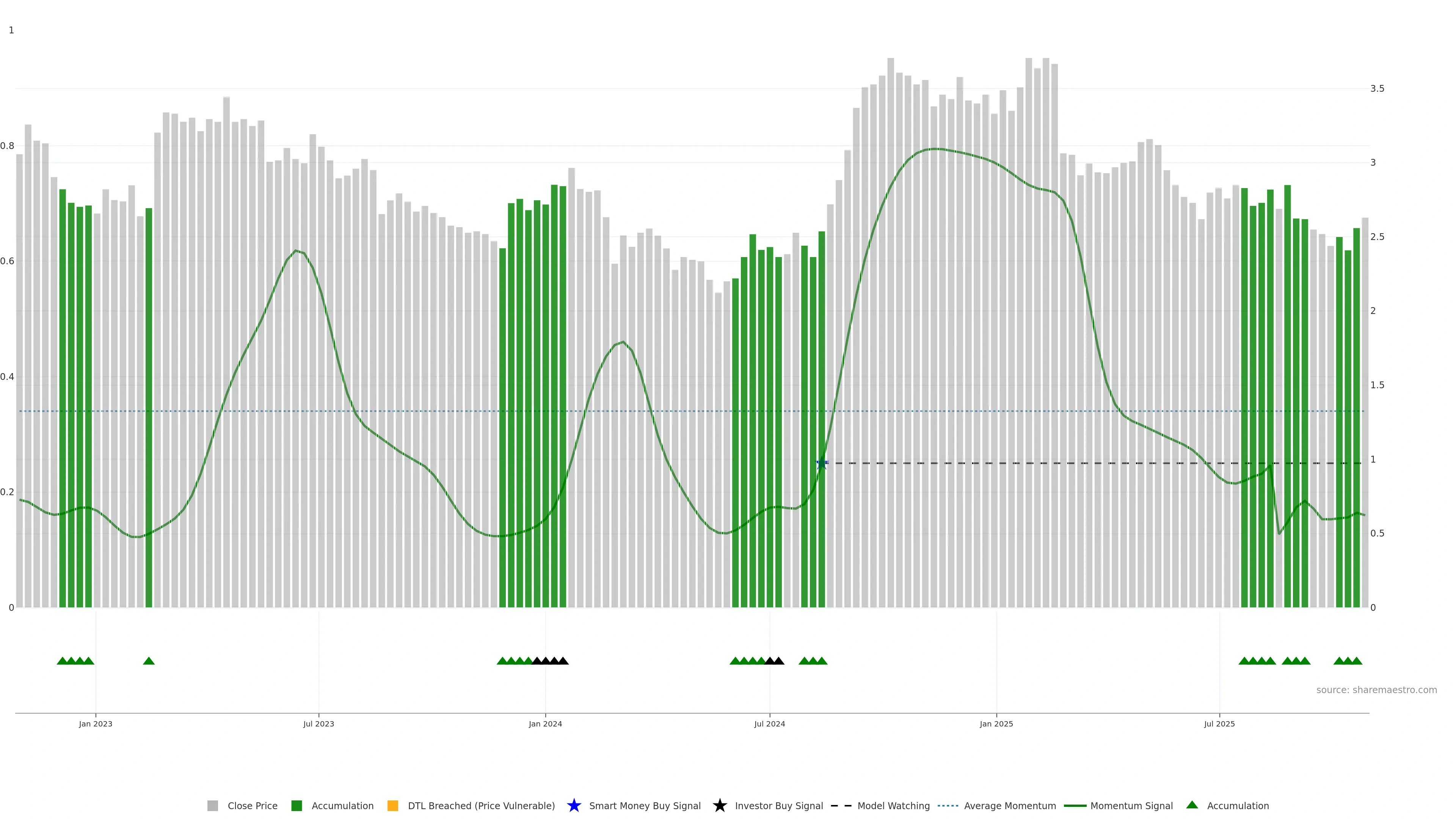Click the orange DTL Breached legend swatch
Image resolution: width=1456 pixels, height=819 pixels.
393,805
